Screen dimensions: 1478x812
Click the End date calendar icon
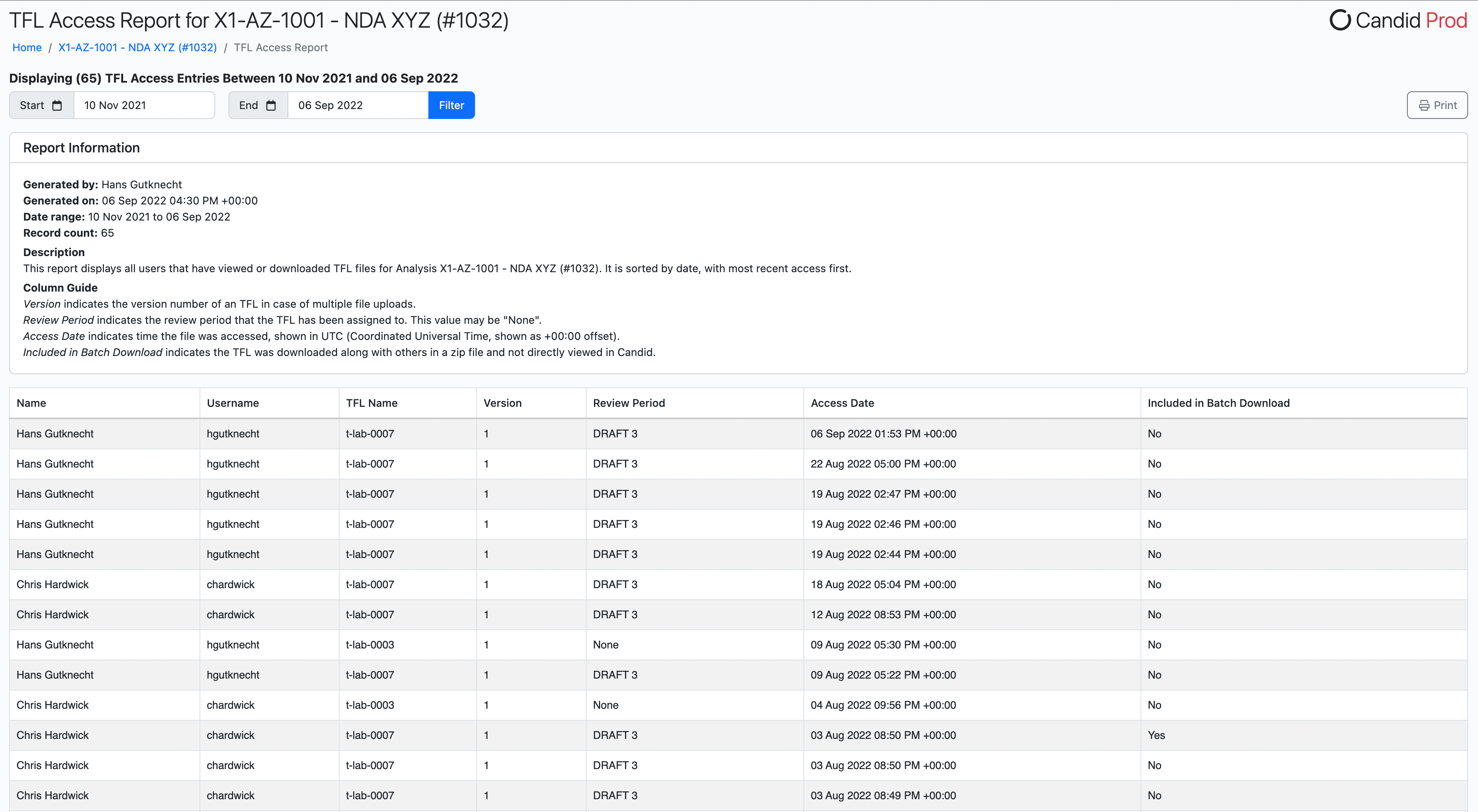click(x=271, y=106)
